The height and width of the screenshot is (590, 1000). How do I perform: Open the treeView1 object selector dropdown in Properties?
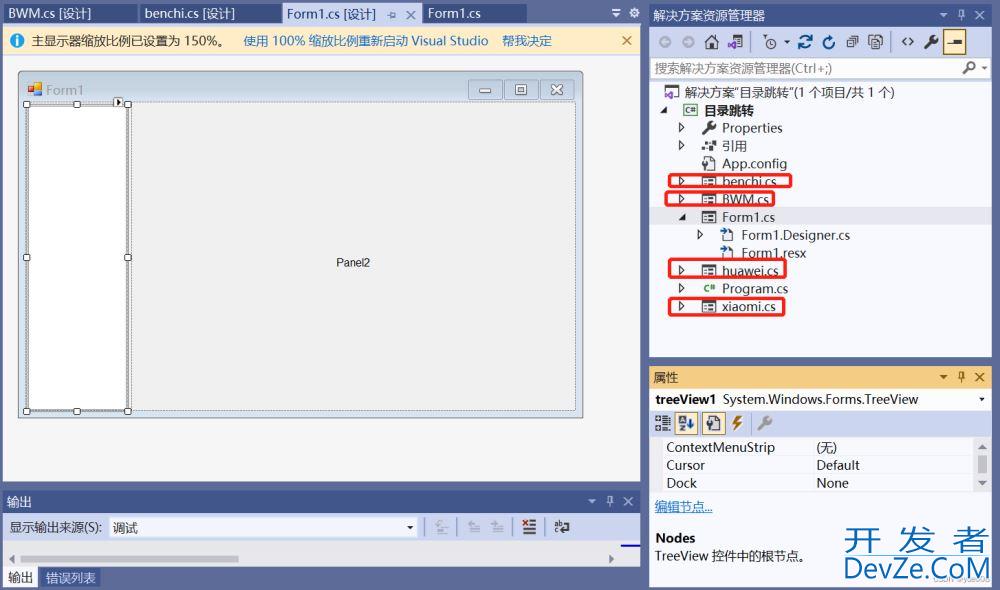click(x=982, y=399)
